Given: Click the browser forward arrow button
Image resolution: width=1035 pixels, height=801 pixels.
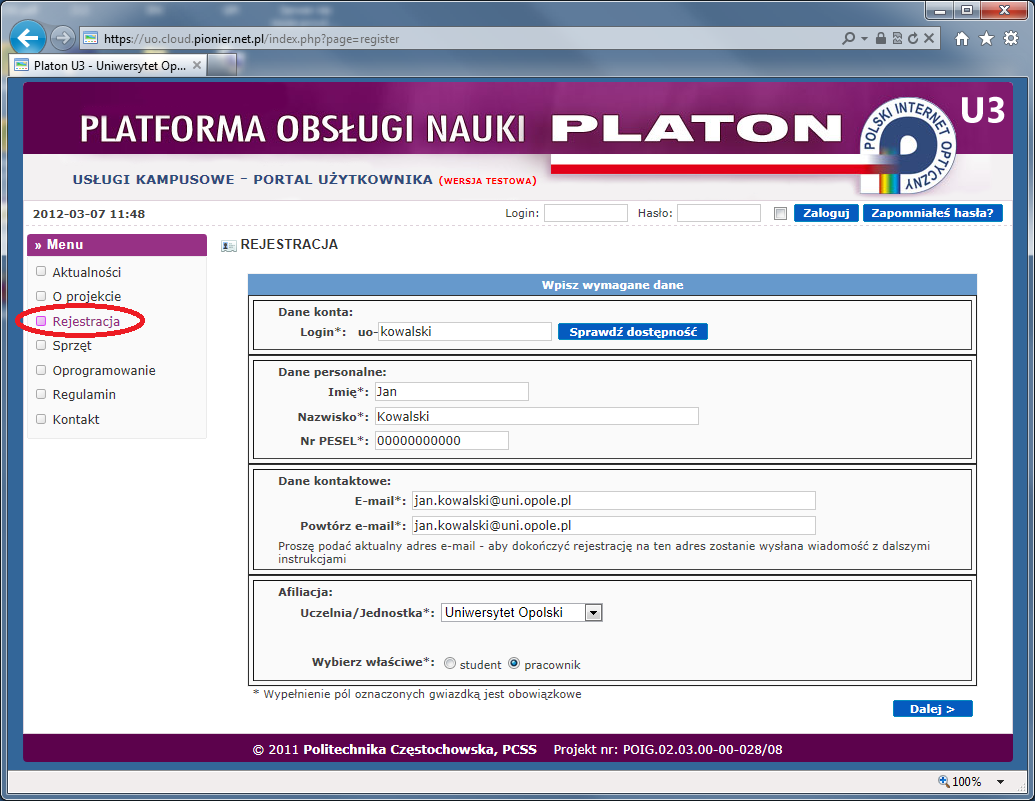Looking at the screenshot, I should 62,38.
